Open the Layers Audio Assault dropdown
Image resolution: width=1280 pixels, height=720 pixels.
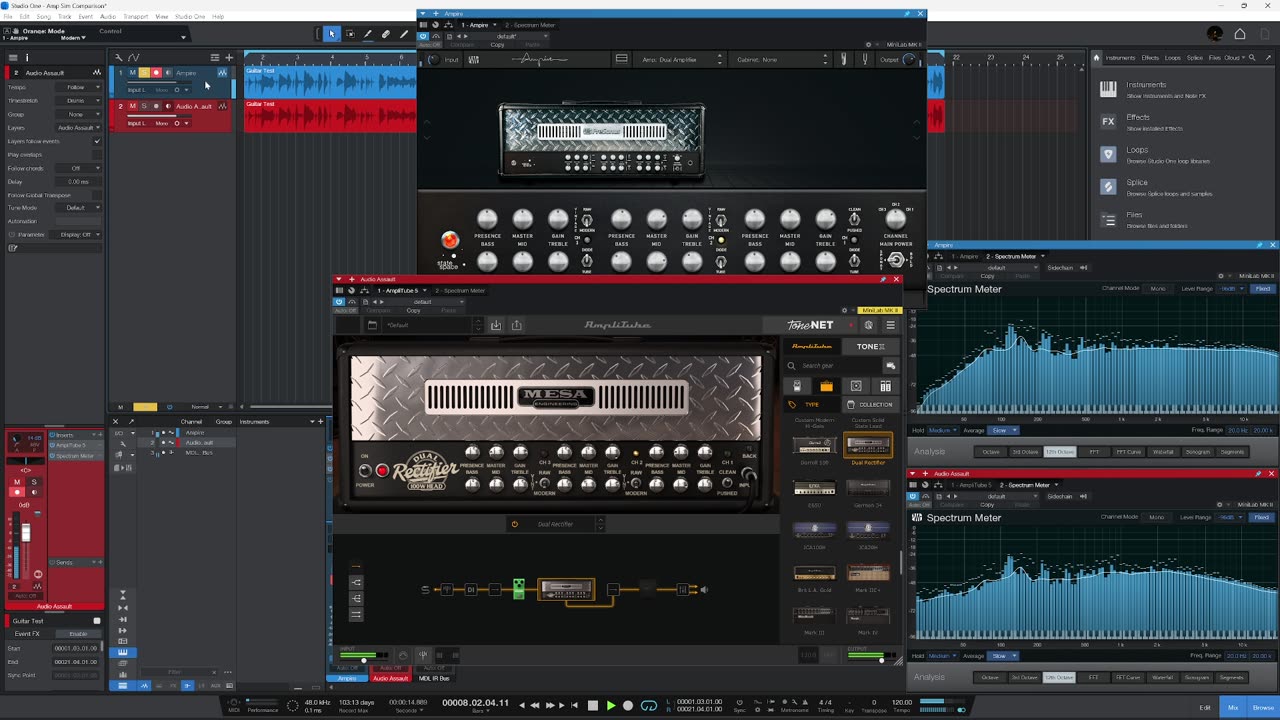[80, 128]
